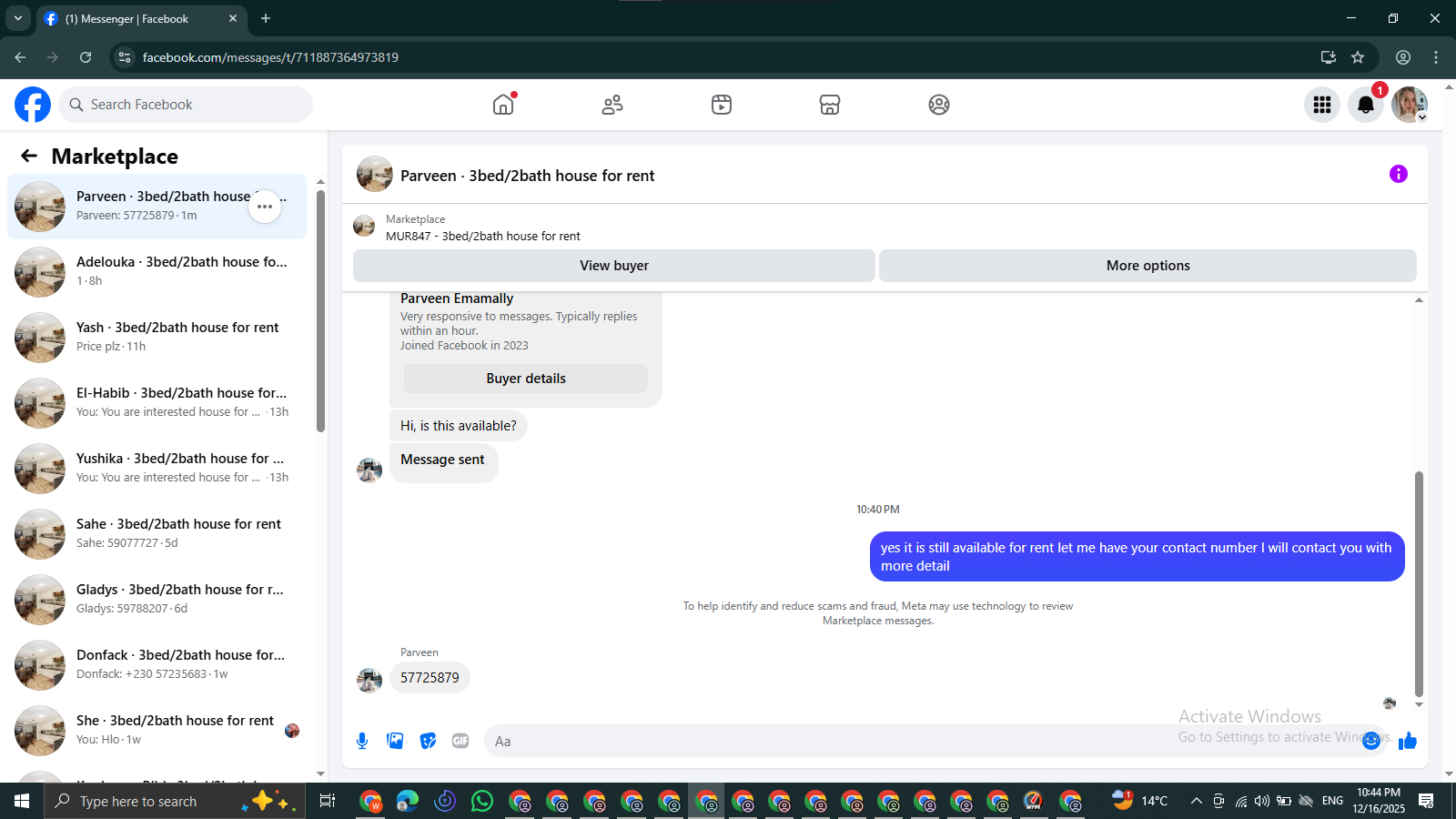Open a new browser tab

pos(266,18)
